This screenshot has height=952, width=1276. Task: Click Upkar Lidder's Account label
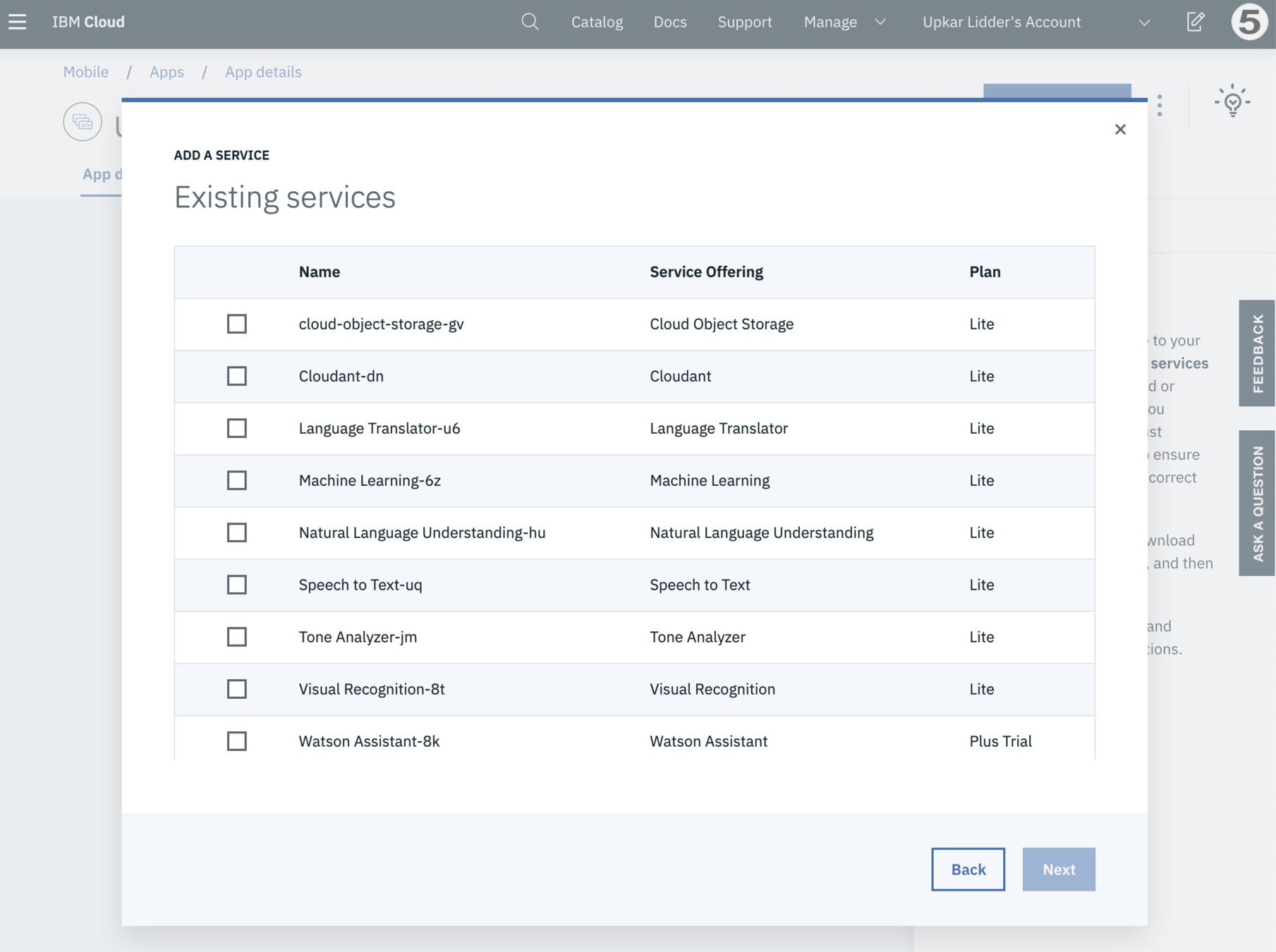1002,22
